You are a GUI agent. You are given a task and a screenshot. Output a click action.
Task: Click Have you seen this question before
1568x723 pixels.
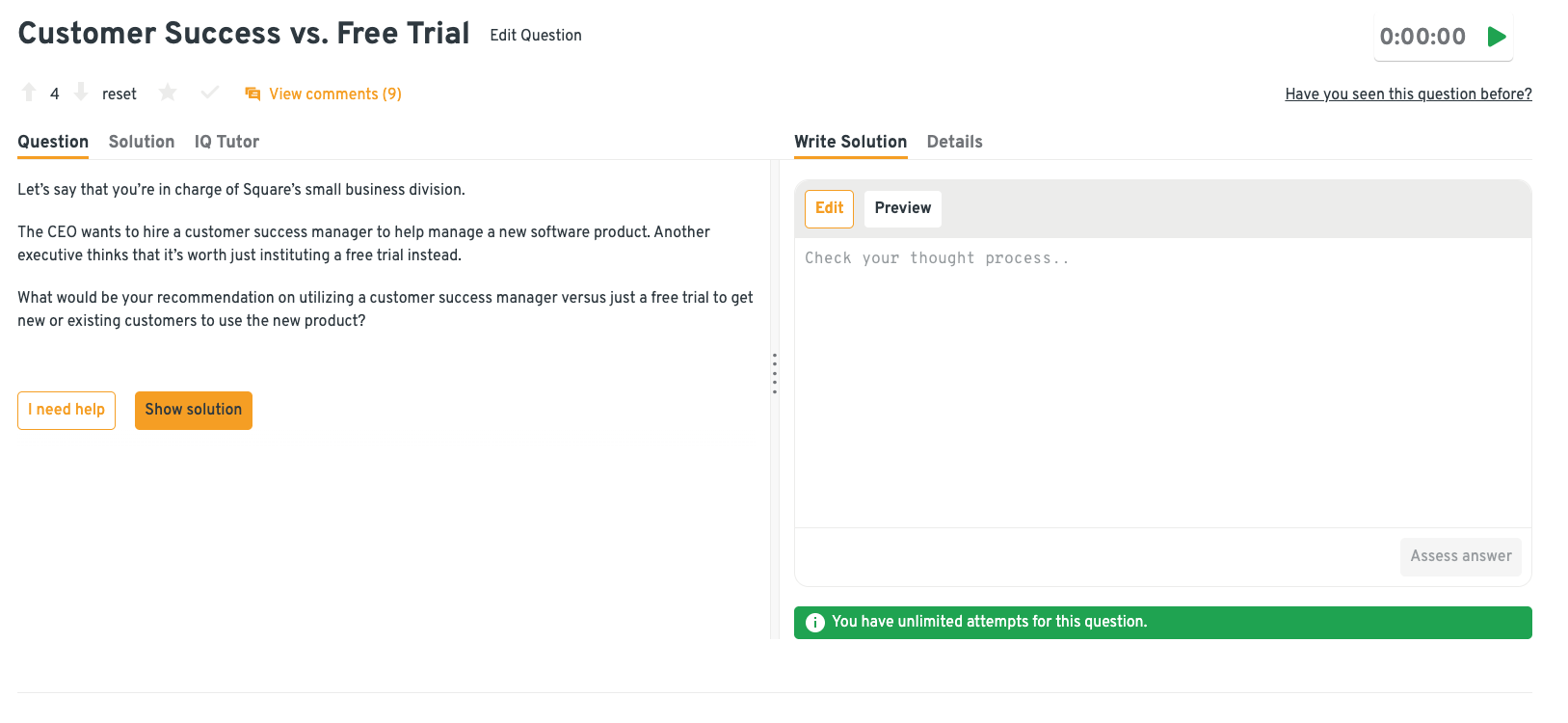click(1408, 94)
